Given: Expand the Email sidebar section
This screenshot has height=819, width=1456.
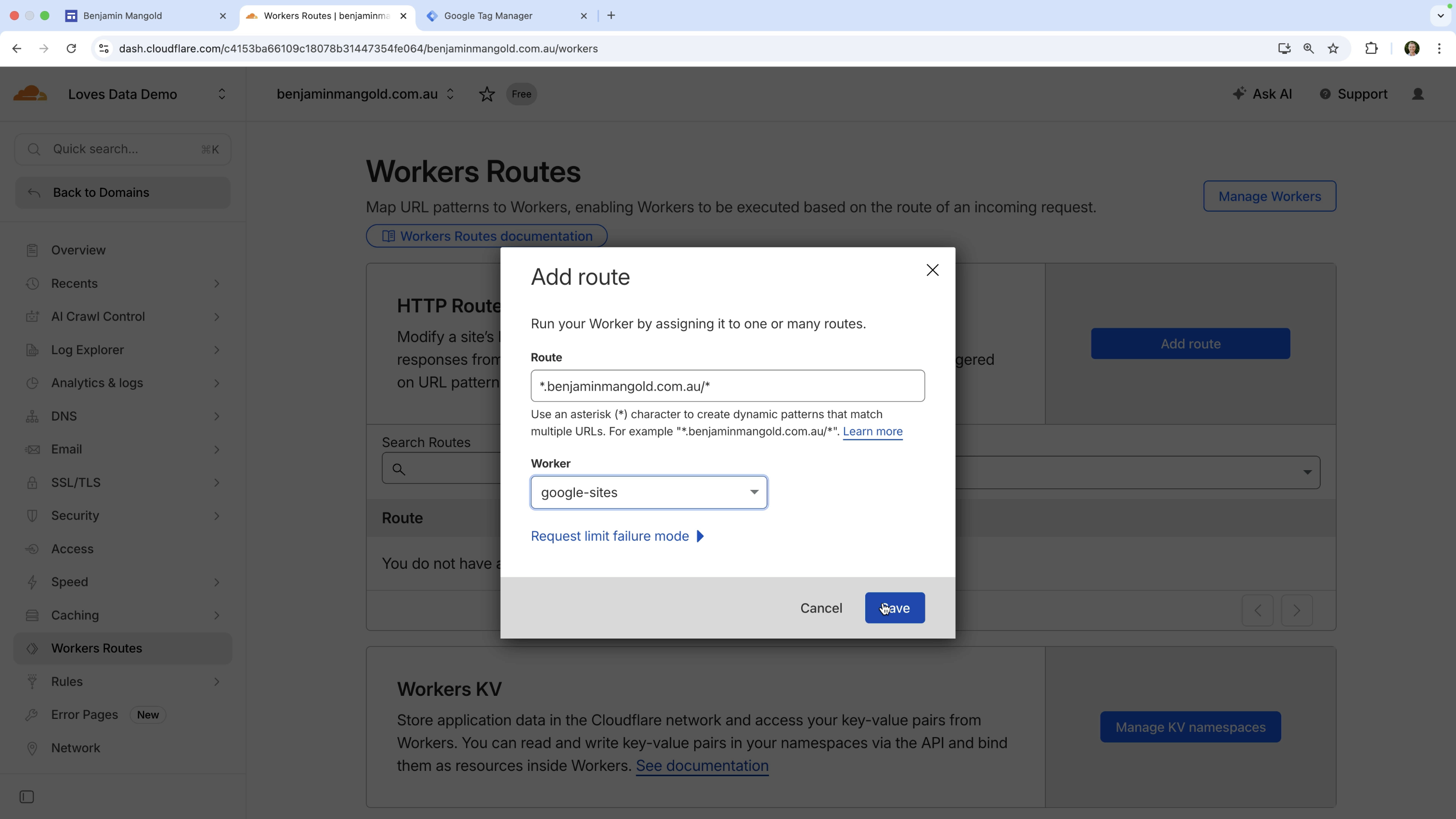Looking at the screenshot, I should [217, 449].
